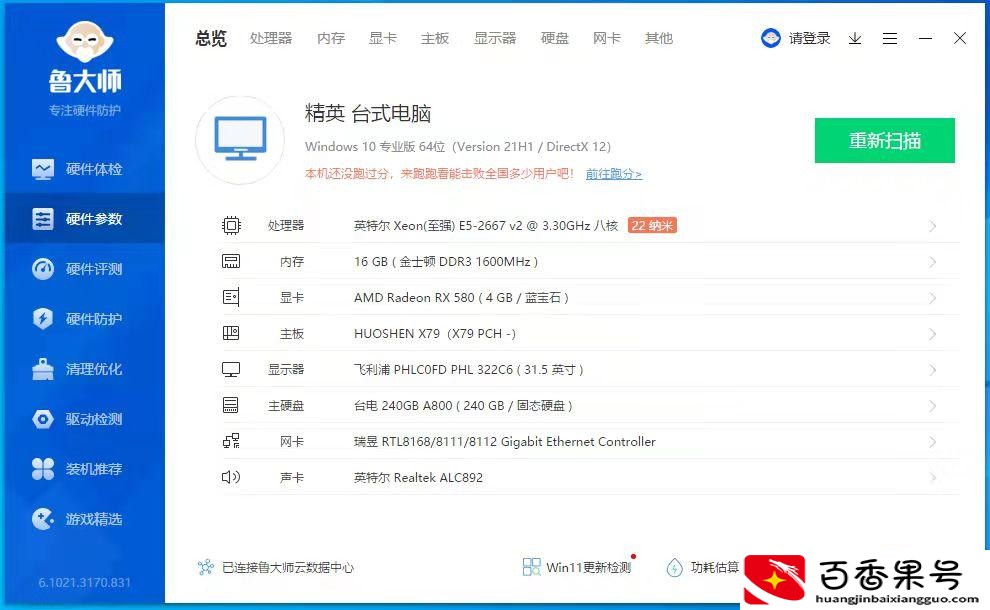Open 游戏精选 pac-man icon
Screen dimensions: 990x610
[43, 519]
